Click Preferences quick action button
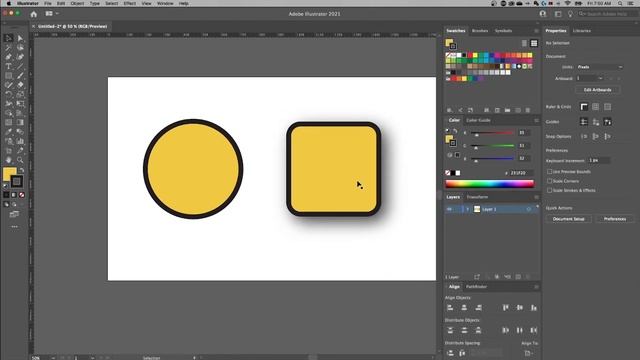This screenshot has width=640, height=360. [615, 219]
